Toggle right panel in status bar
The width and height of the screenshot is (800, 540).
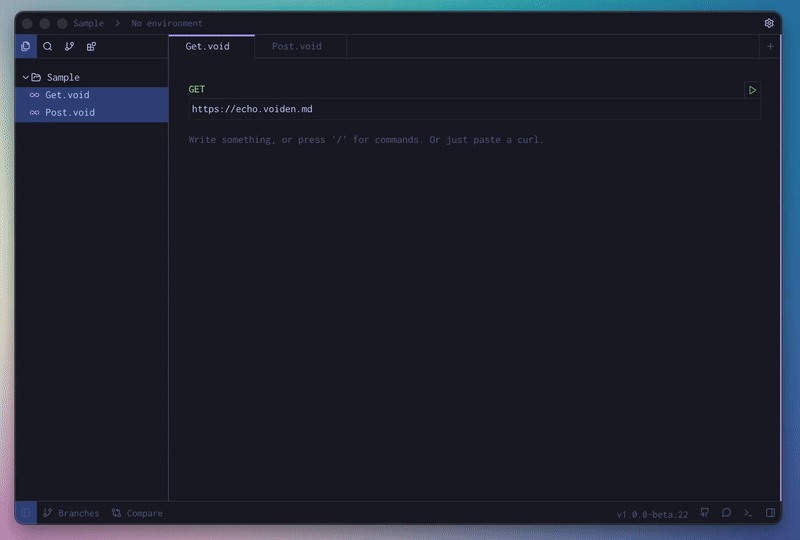(770, 512)
